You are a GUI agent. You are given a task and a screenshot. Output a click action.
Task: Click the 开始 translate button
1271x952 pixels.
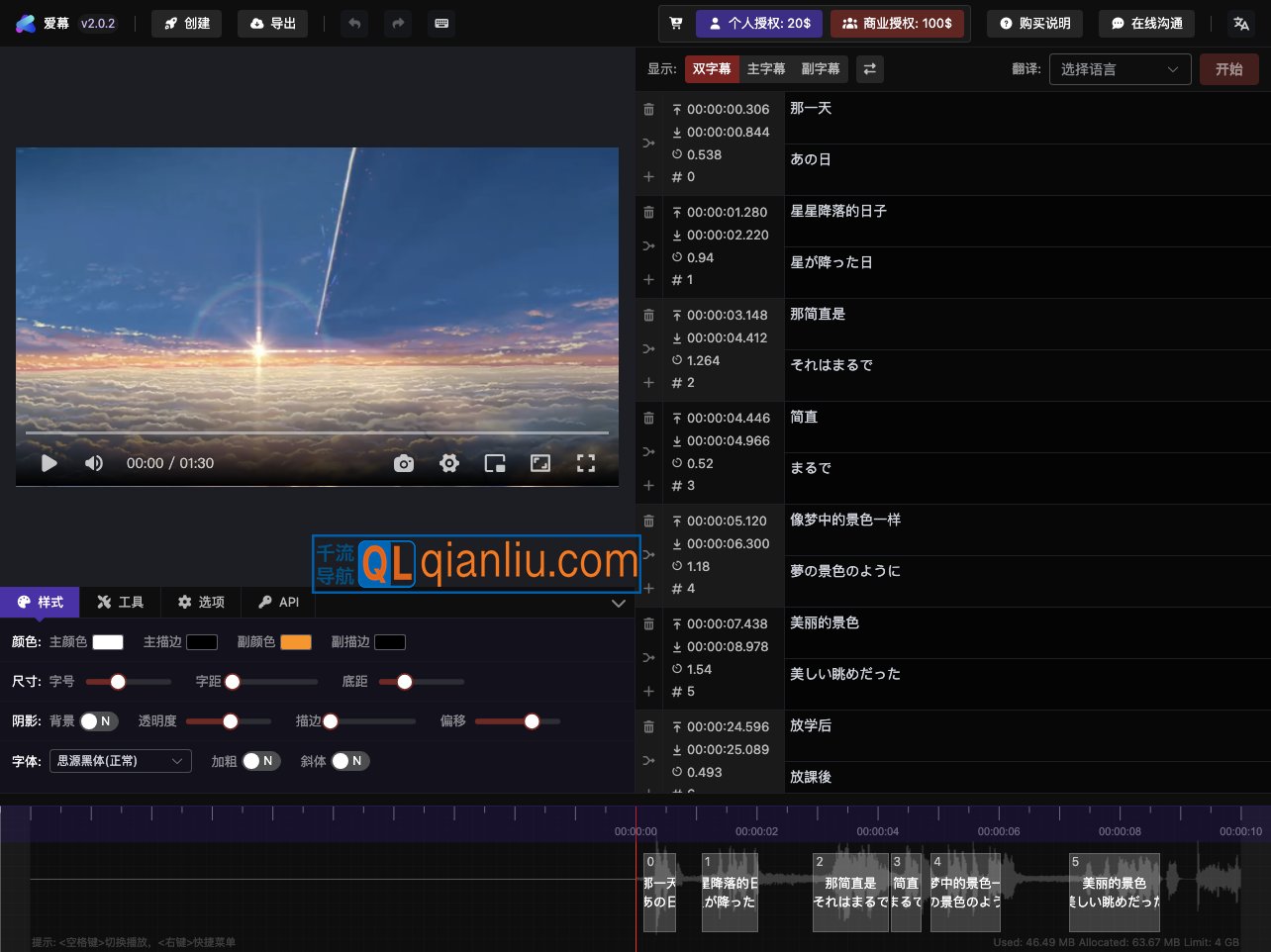[x=1229, y=68]
